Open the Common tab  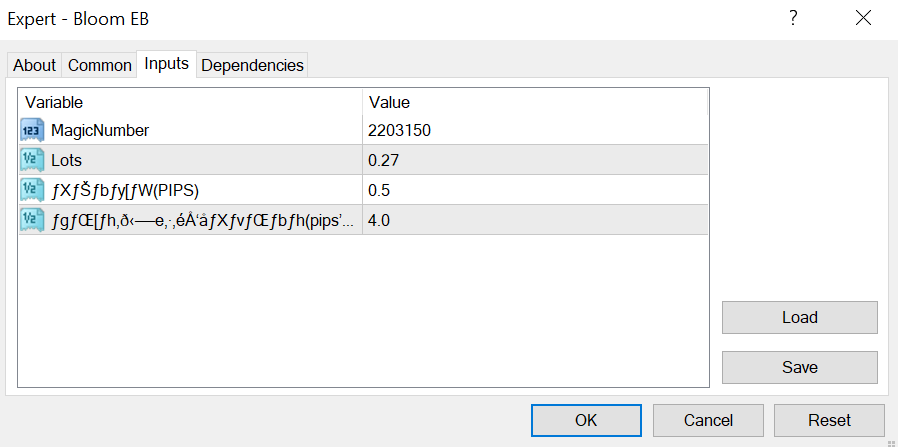(100, 65)
